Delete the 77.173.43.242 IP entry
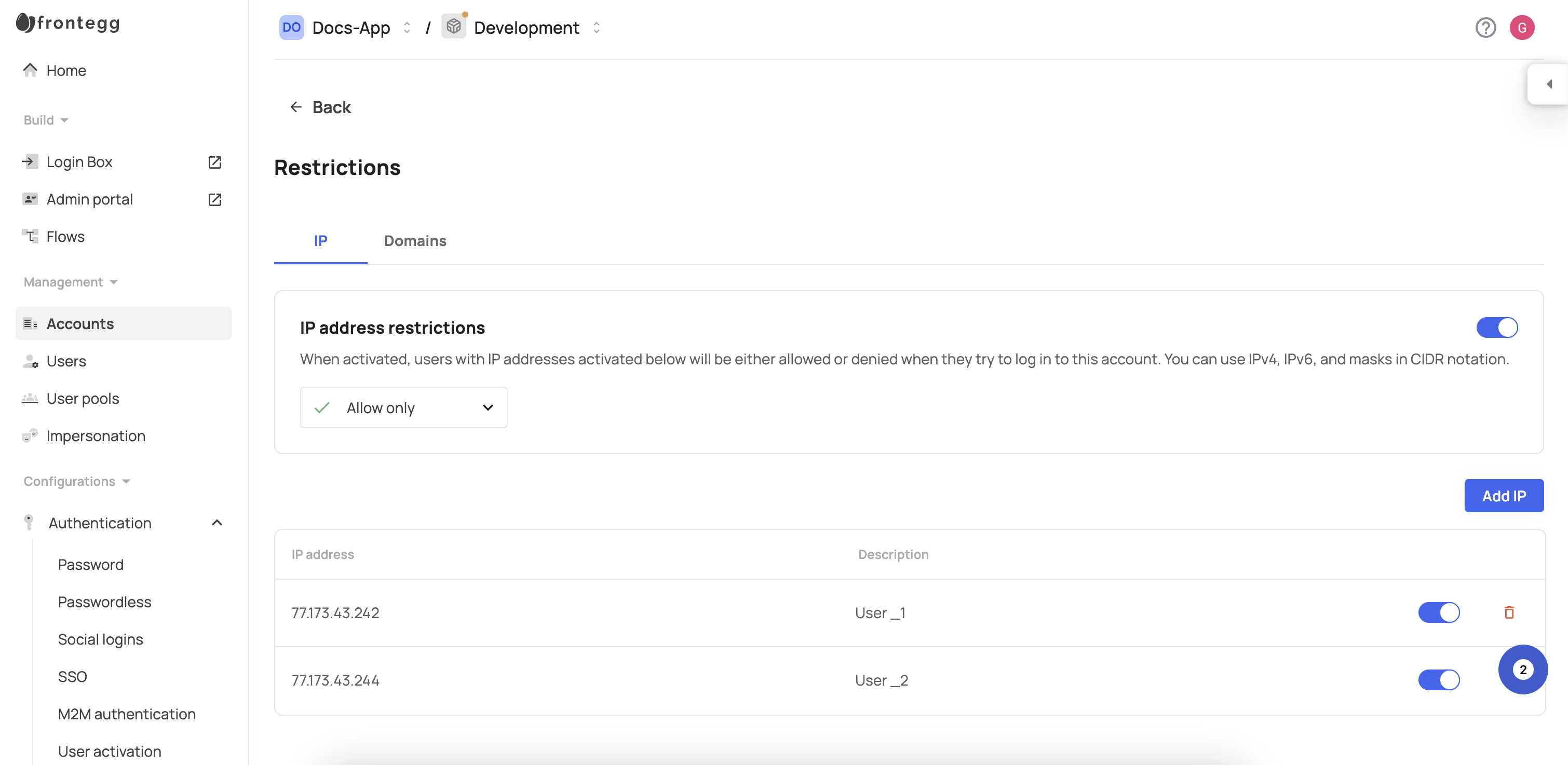 click(1509, 612)
